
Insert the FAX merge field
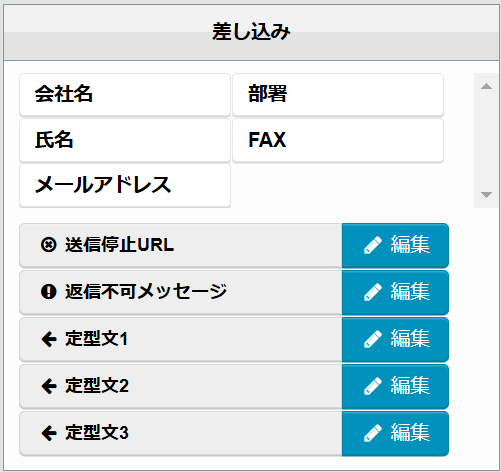(338, 140)
